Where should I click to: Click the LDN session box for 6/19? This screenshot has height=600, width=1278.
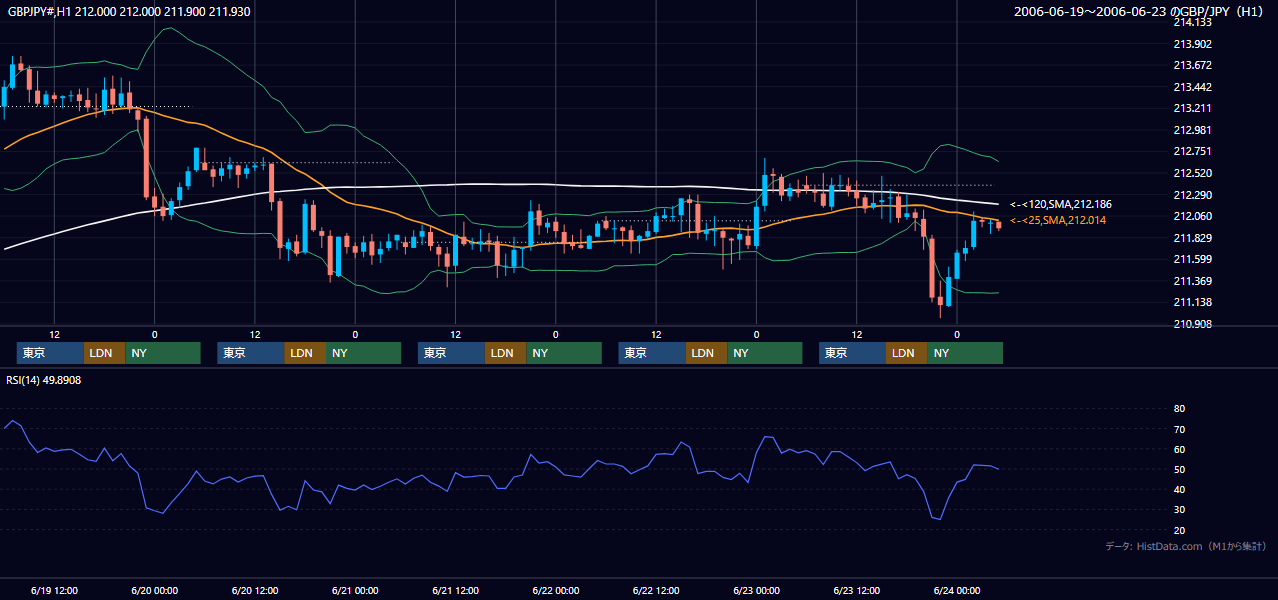104,353
